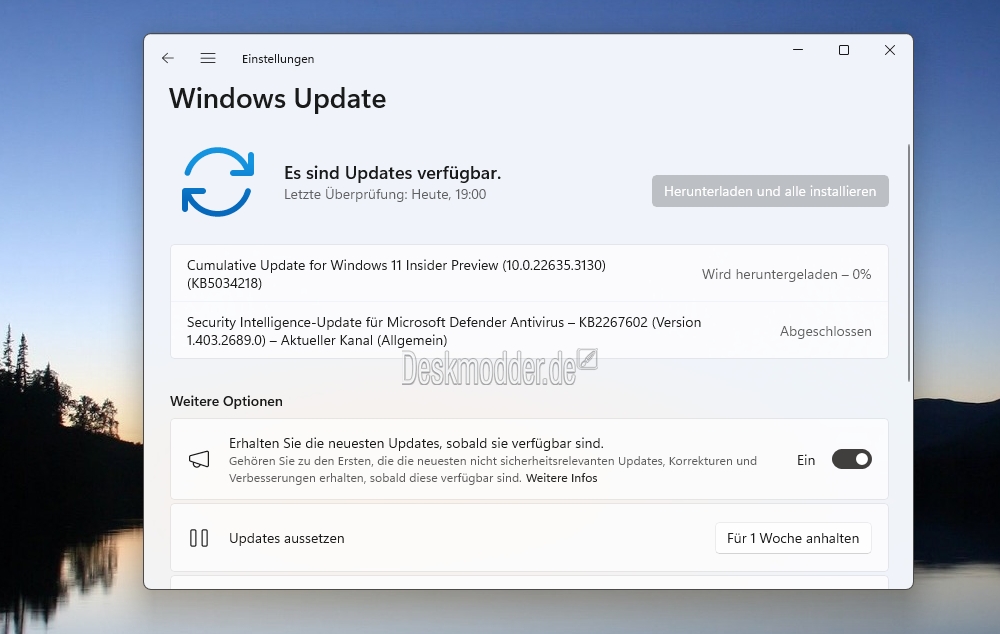Image resolution: width=1000 pixels, height=634 pixels.
Task: Click the Wird heruntergeladen – 0% status
Action: [786, 274]
